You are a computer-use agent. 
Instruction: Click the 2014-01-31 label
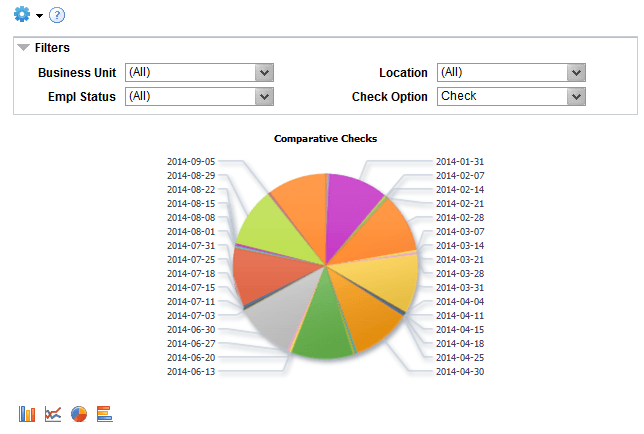click(460, 162)
